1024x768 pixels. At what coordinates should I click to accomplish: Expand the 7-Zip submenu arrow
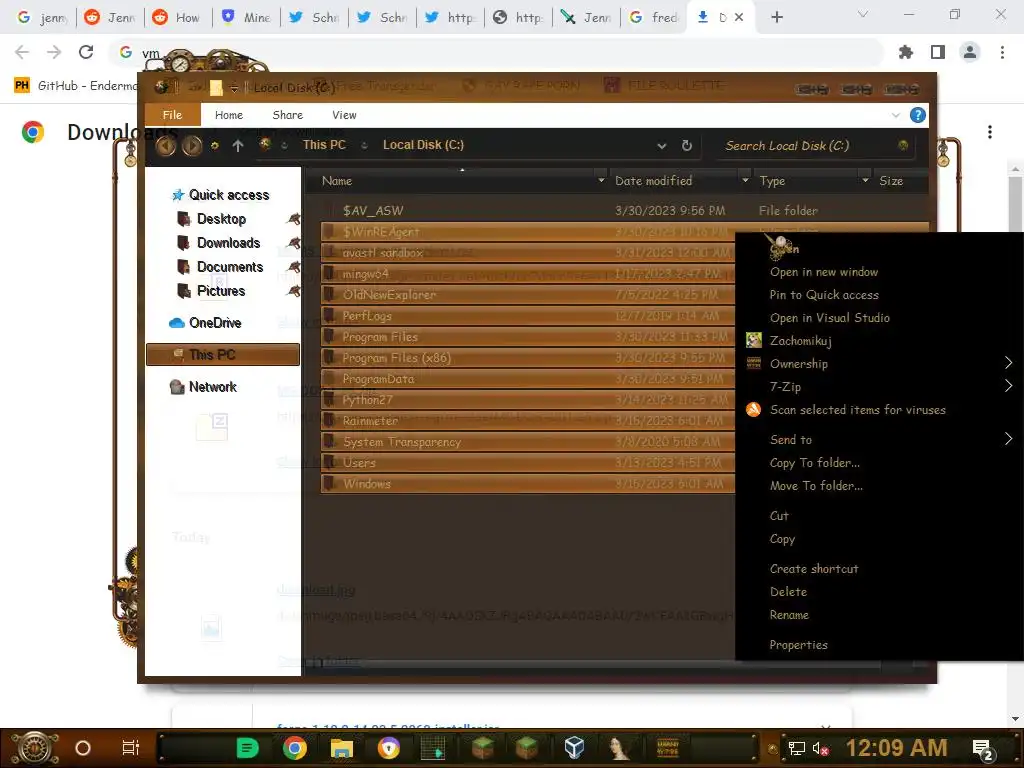pos(1008,386)
